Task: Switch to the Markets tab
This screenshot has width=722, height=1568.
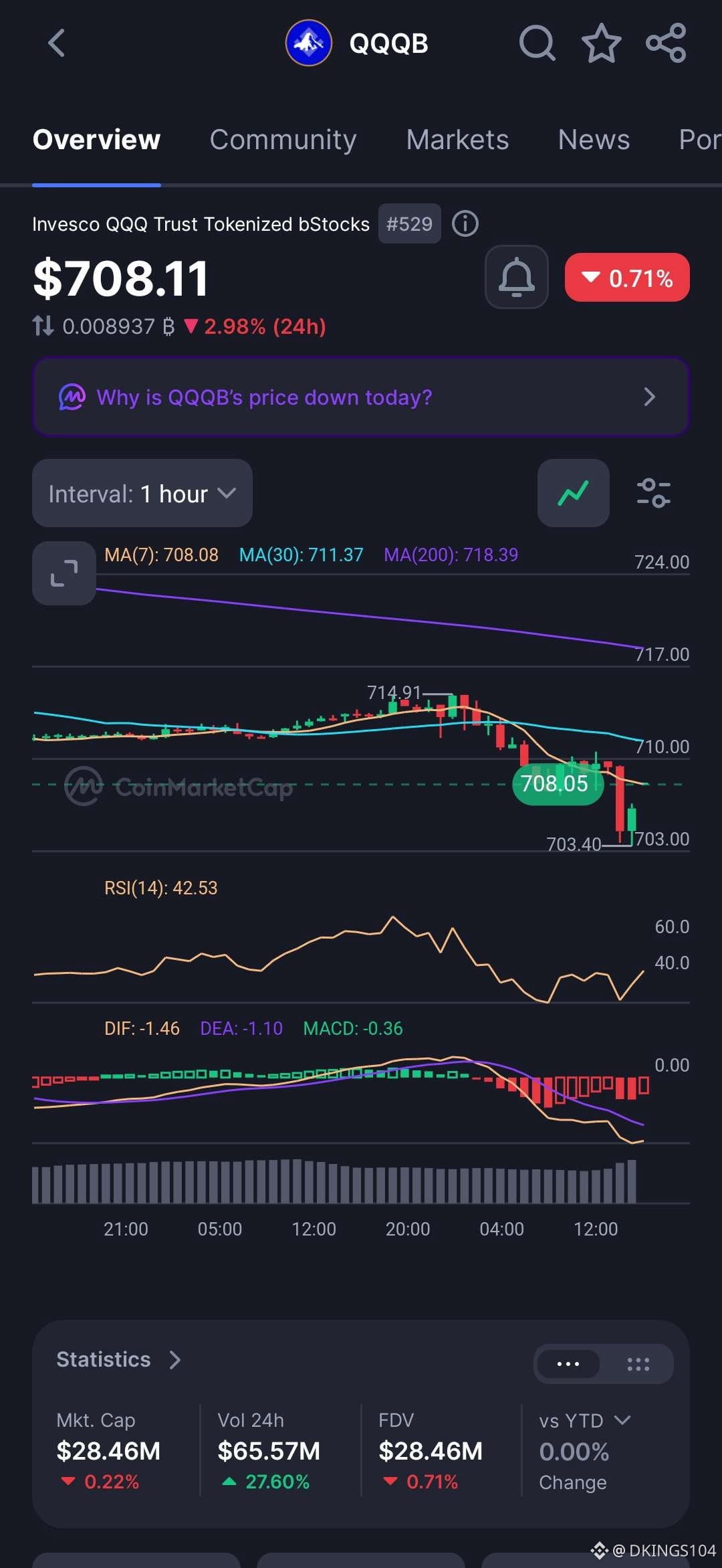Action: pyautogui.click(x=457, y=139)
